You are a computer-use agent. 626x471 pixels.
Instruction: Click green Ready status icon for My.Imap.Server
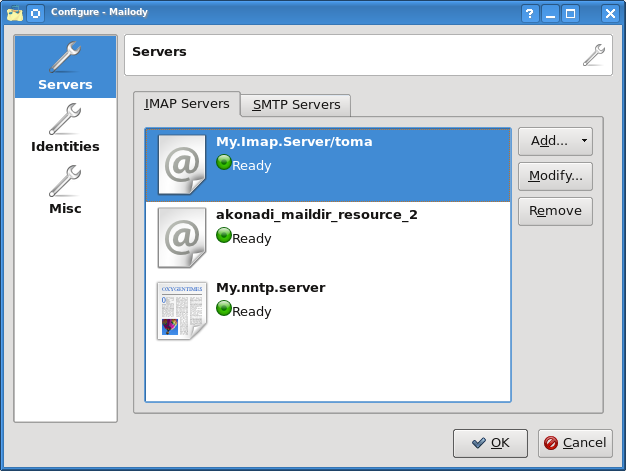(x=224, y=163)
